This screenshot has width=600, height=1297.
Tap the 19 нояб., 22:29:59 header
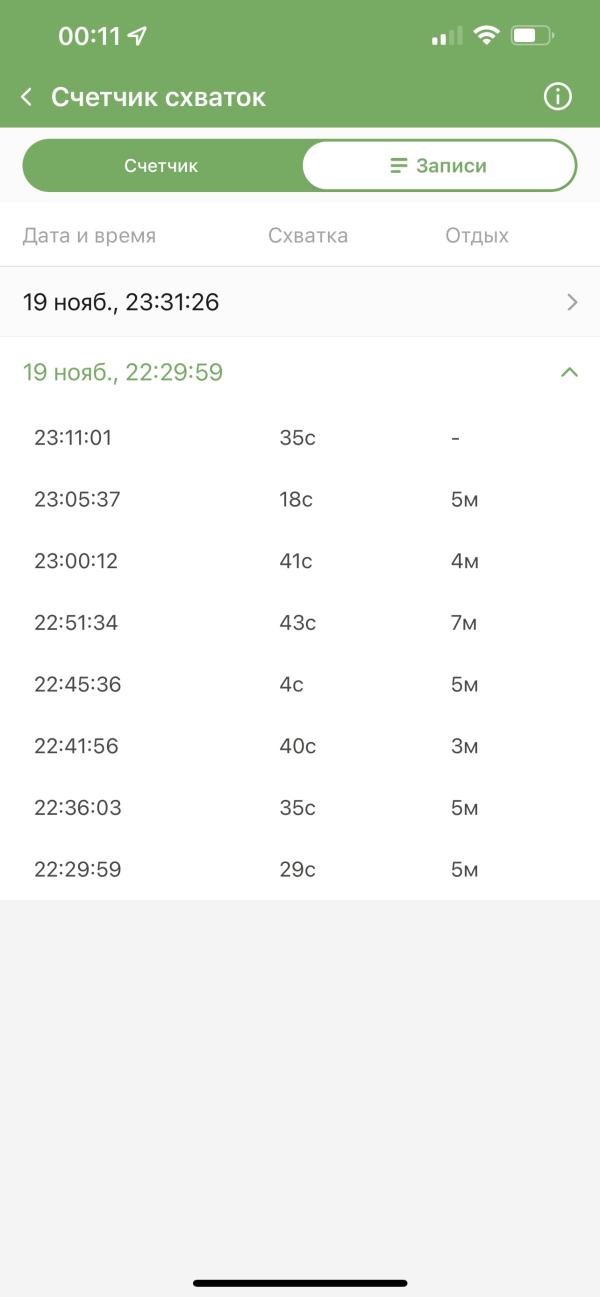[x=123, y=372]
